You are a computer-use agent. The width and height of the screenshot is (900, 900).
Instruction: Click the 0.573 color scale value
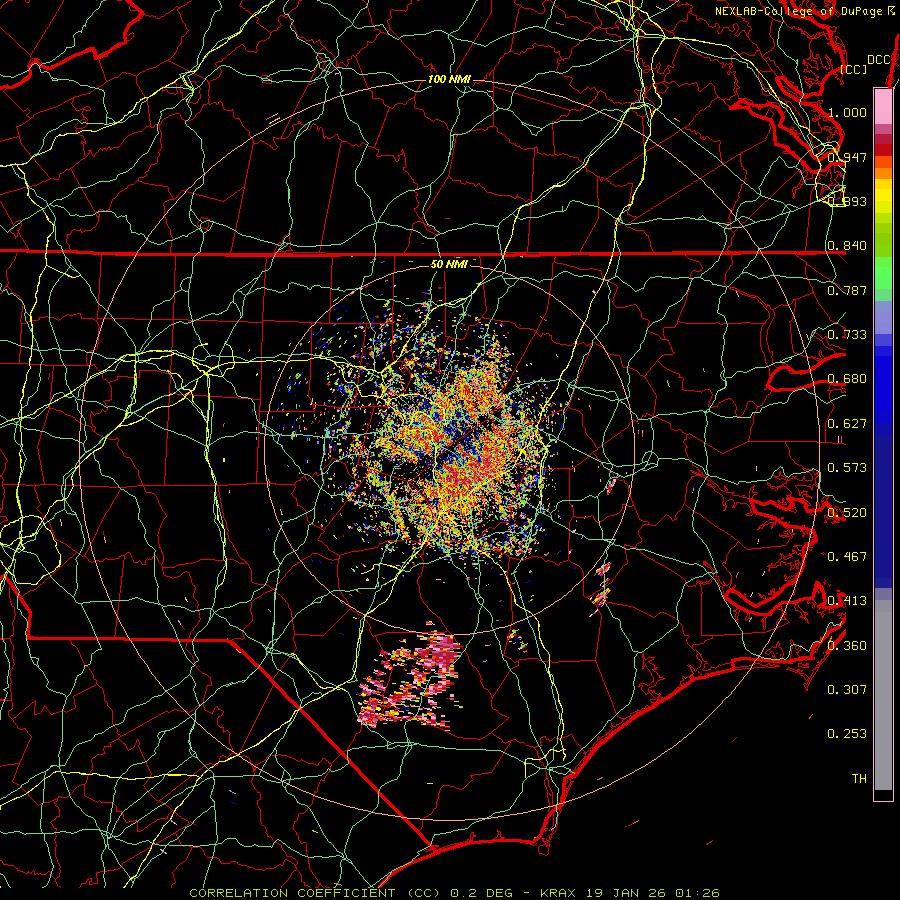(x=847, y=468)
